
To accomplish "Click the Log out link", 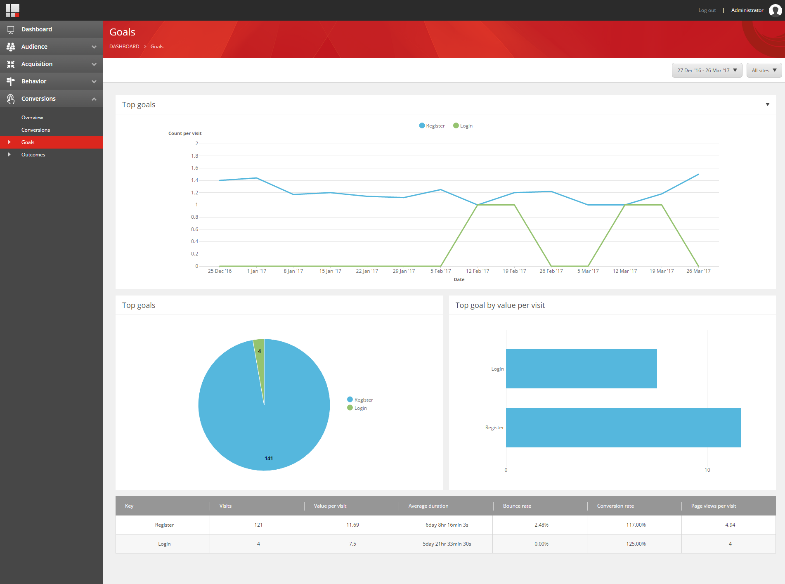I will (x=707, y=11).
